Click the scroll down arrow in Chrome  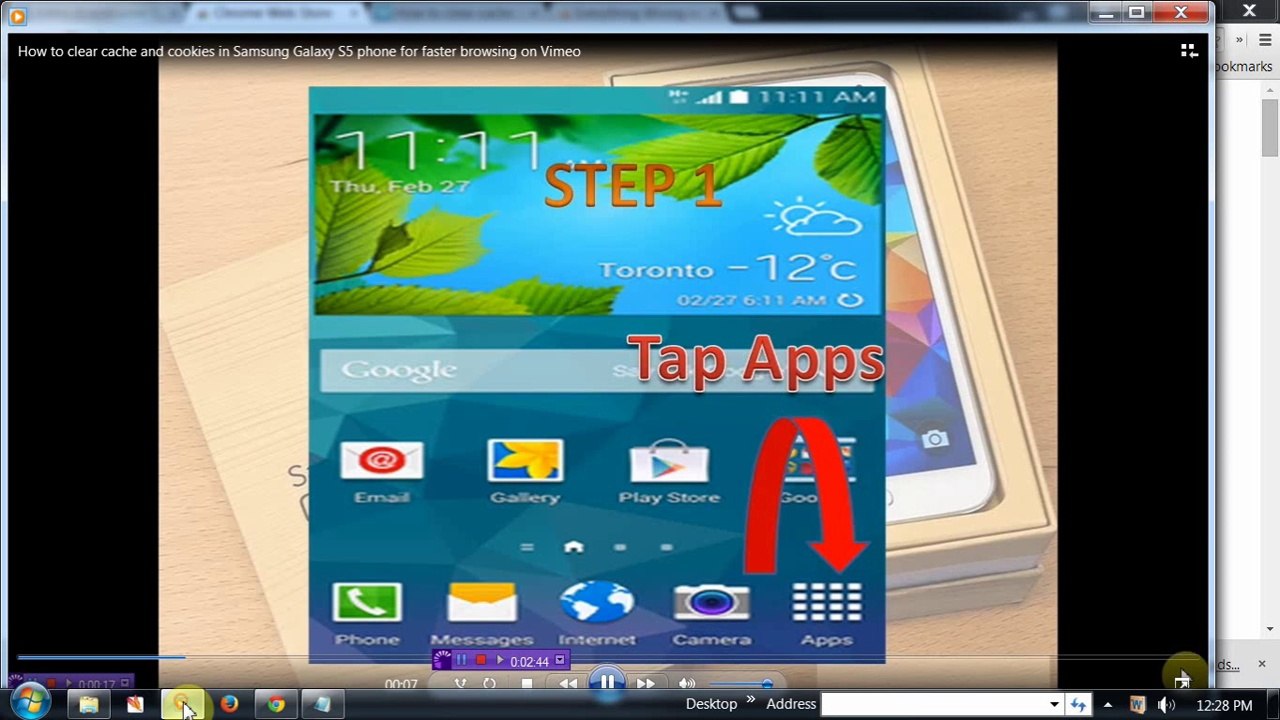point(1270,629)
